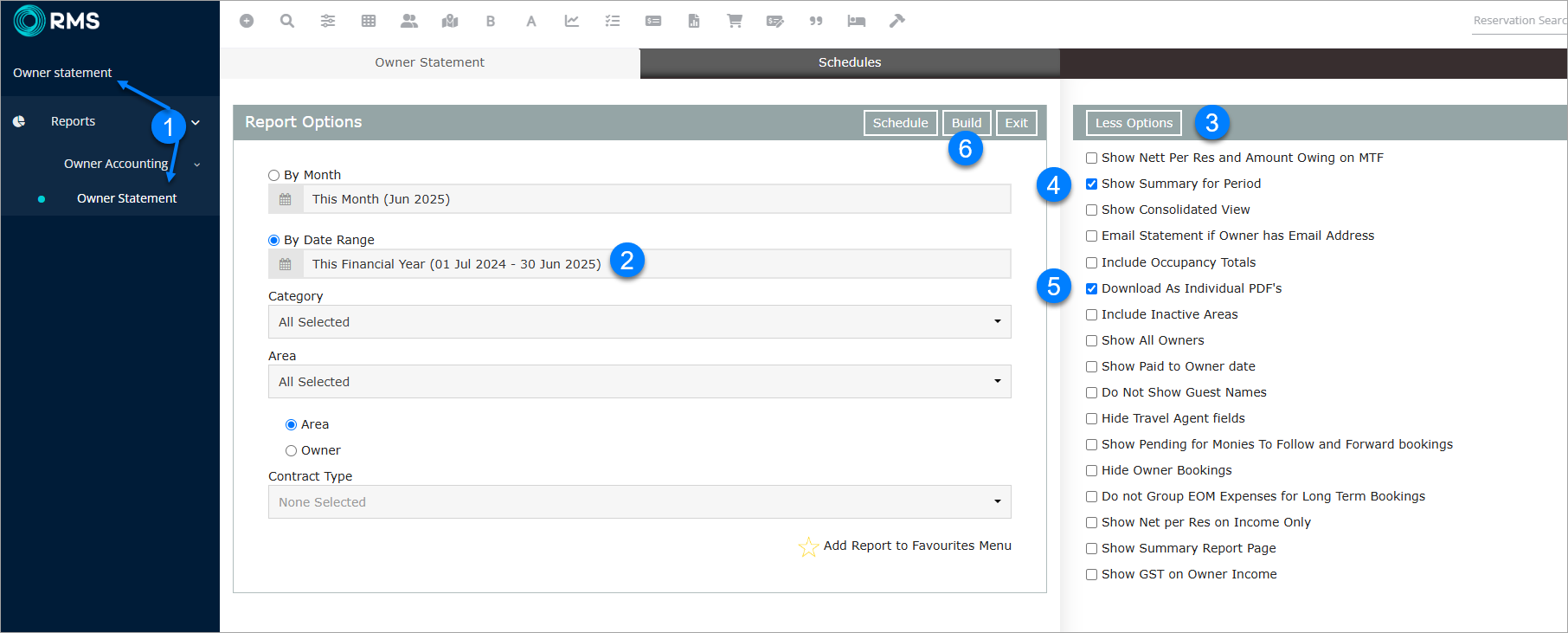This screenshot has height=633, width=1568.
Task: Open the line chart icon in toolbar
Action: pyautogui.click(x=572, y=21)
